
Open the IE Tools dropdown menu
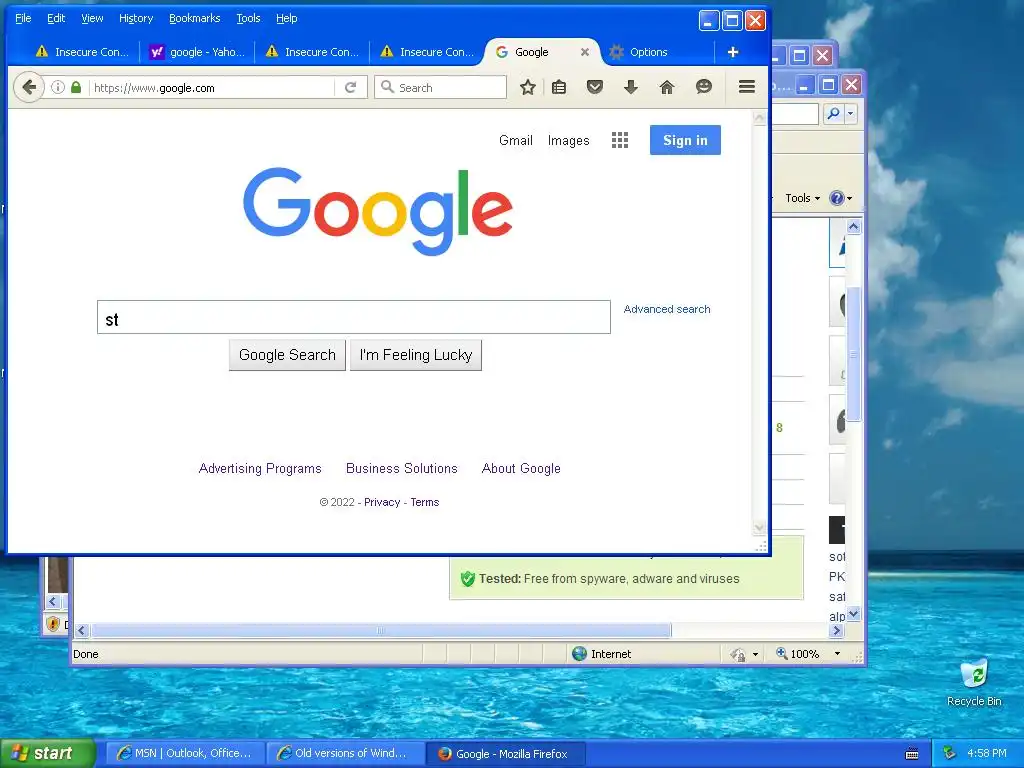(802, 198)
